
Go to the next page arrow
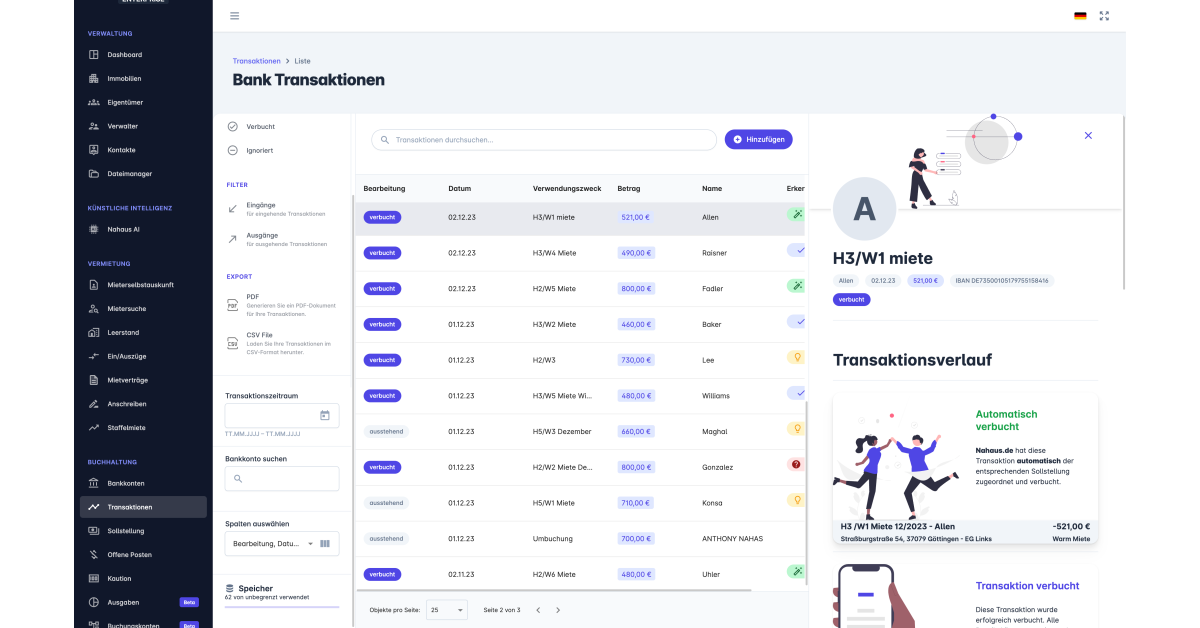[x=558, y=610]
